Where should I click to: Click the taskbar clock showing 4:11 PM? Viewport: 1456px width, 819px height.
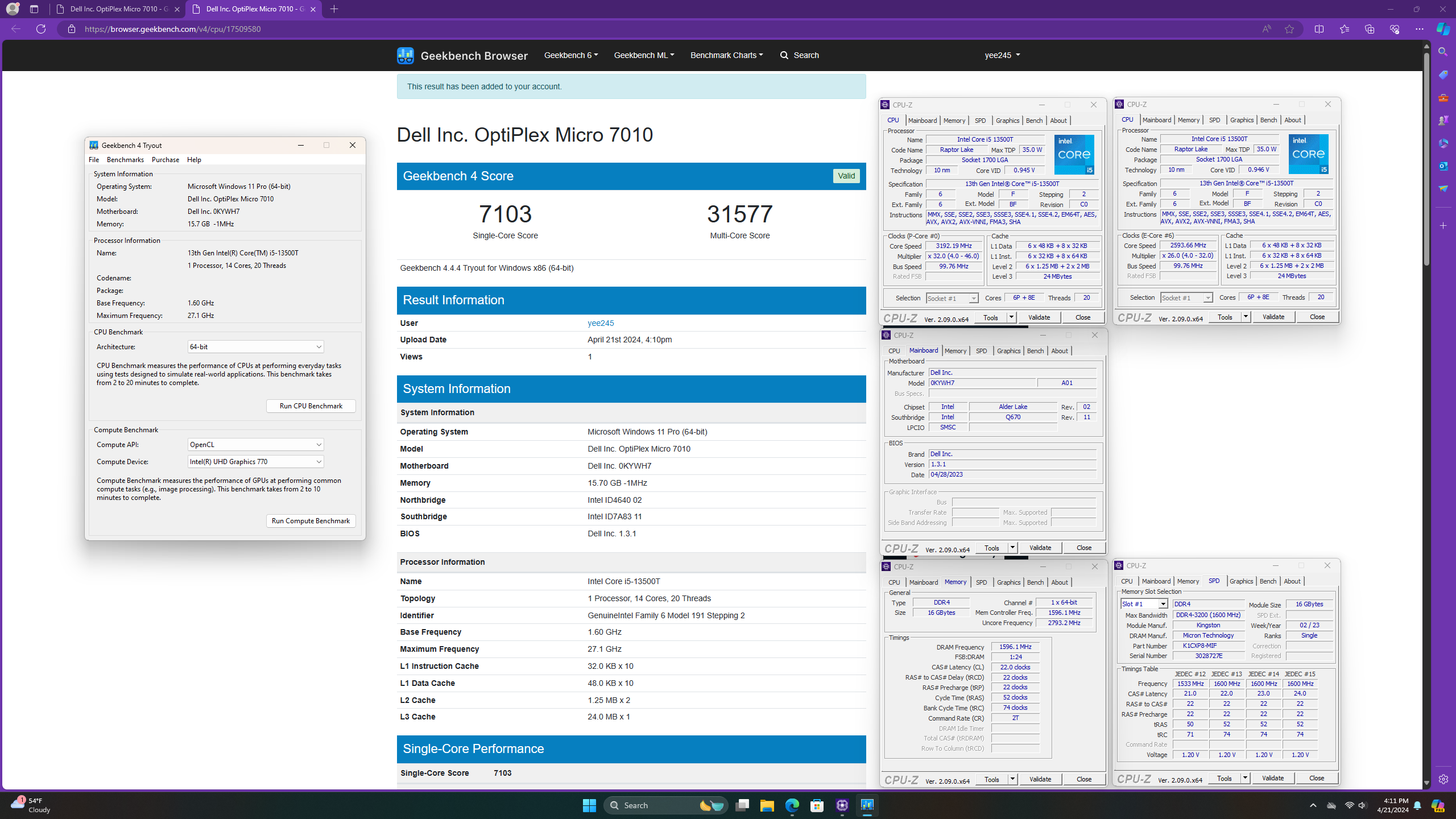point(1392,805)
